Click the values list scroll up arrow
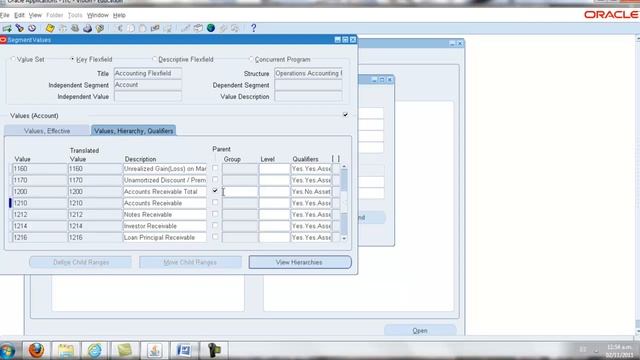640x360 pixels. click(x=344, y=167)
